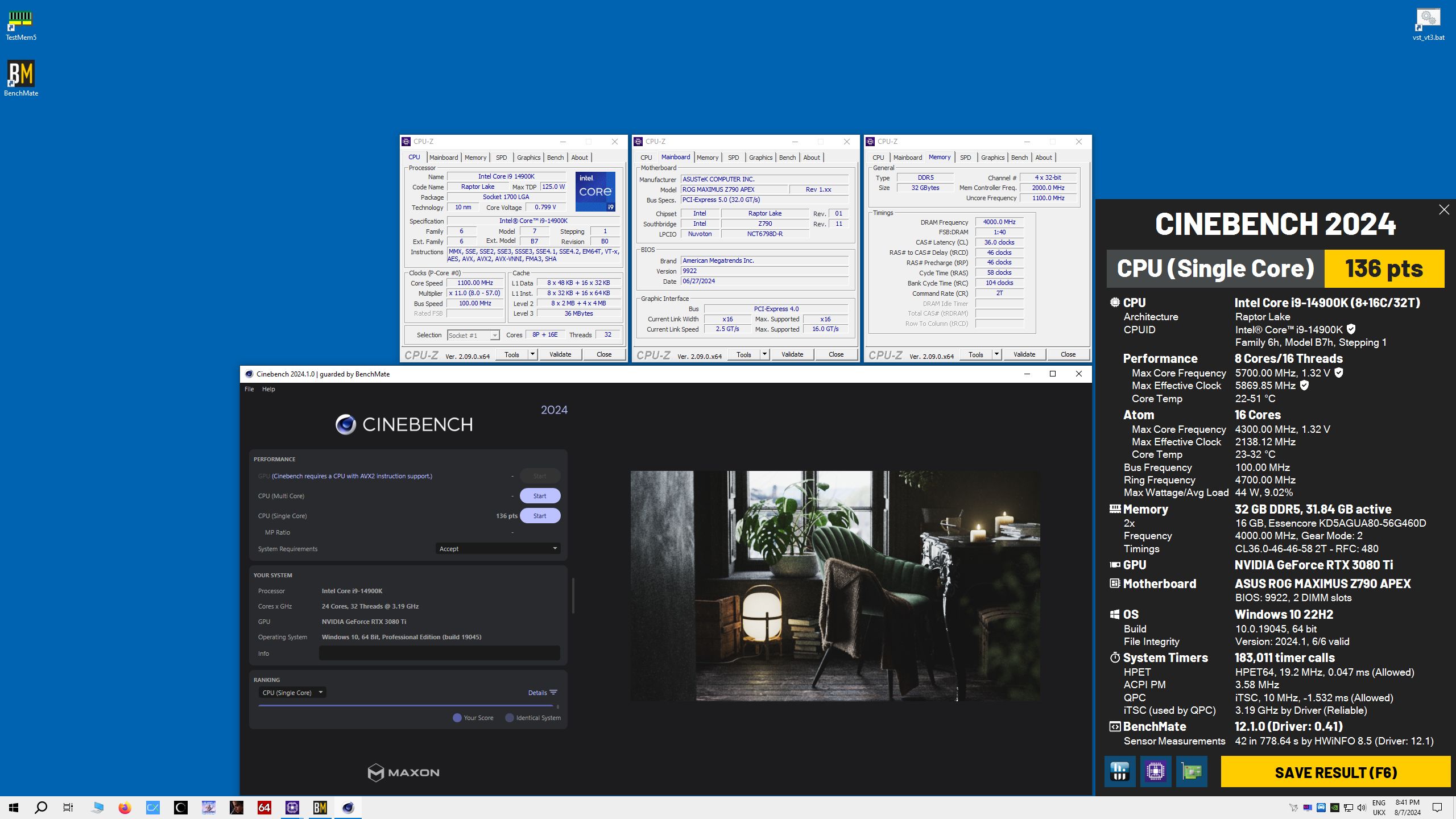Click the AIDA64 taskbar icon

pos(264,807)
